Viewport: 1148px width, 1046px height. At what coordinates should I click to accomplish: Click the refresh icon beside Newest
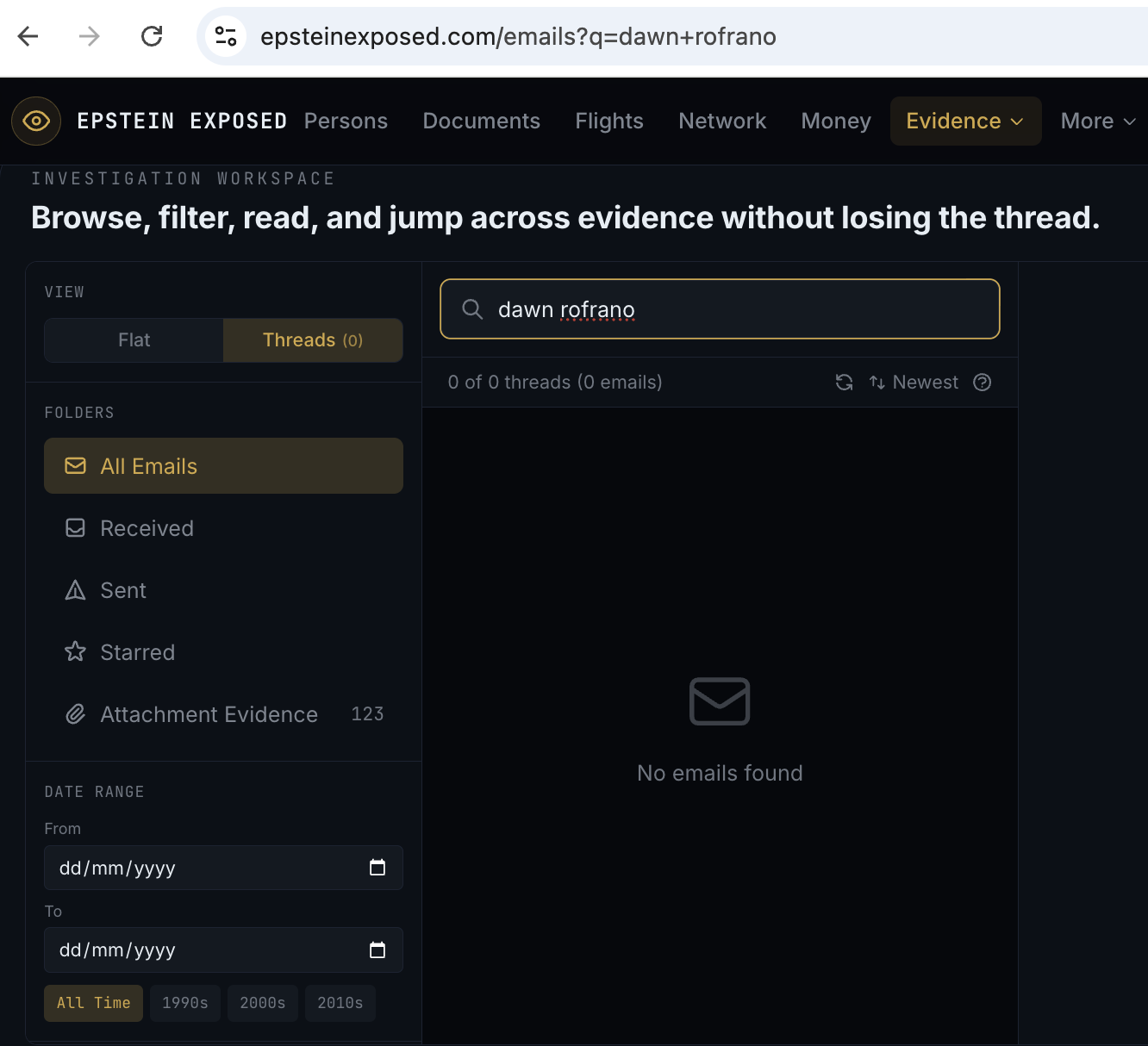pyautogui.click(x=844, y=383)
